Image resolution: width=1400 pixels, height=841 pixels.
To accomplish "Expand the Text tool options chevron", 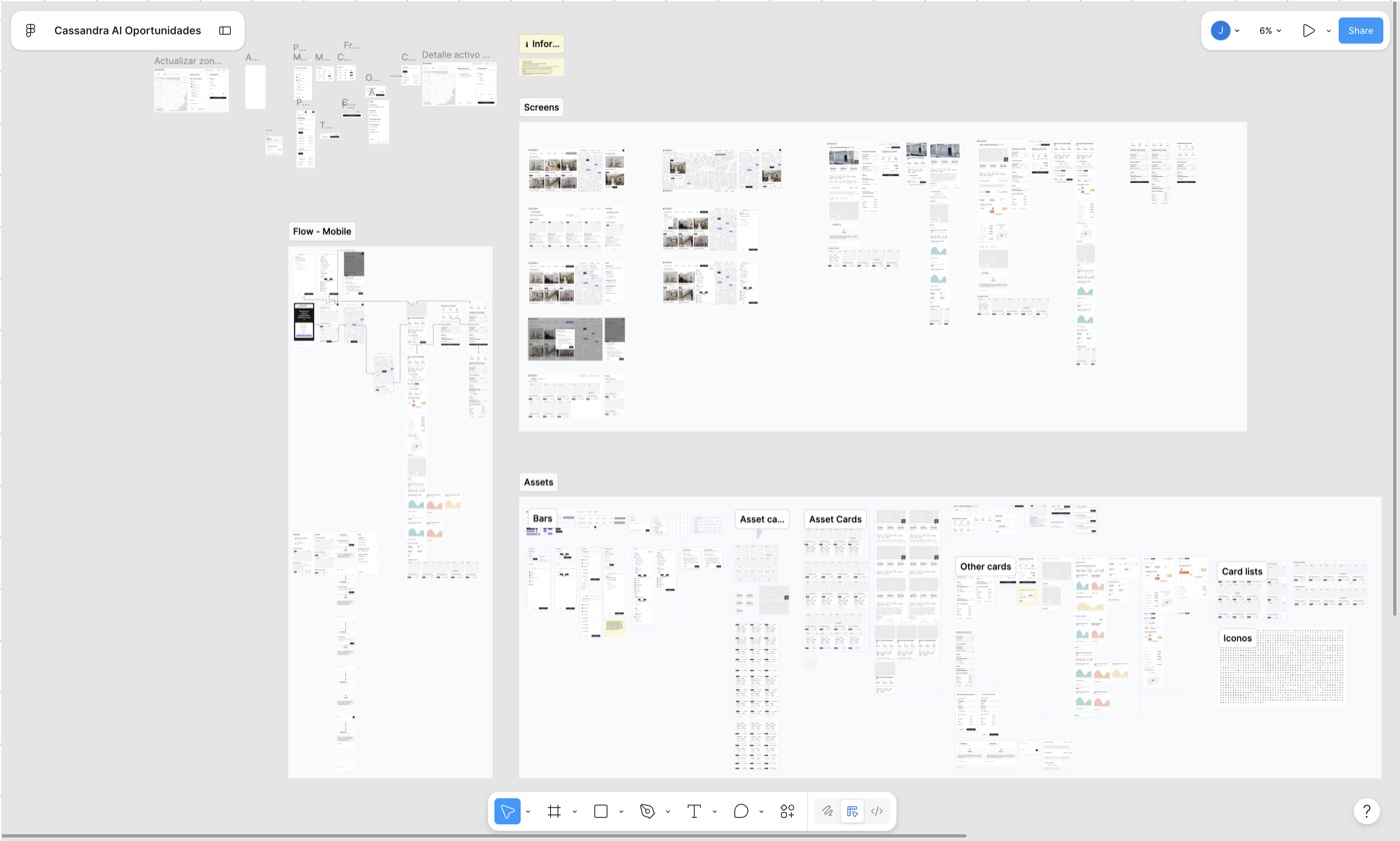I will click(x=714, y=811).
